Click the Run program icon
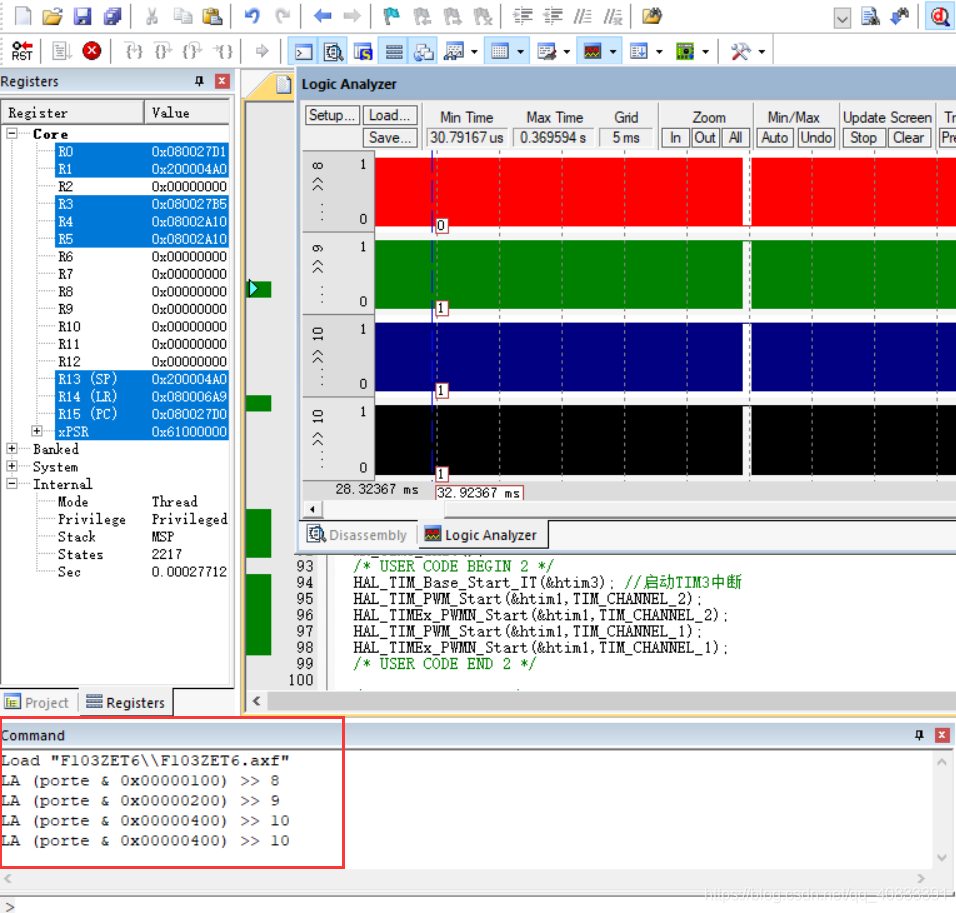Screen dimensions: 956x913 [62, 51]
